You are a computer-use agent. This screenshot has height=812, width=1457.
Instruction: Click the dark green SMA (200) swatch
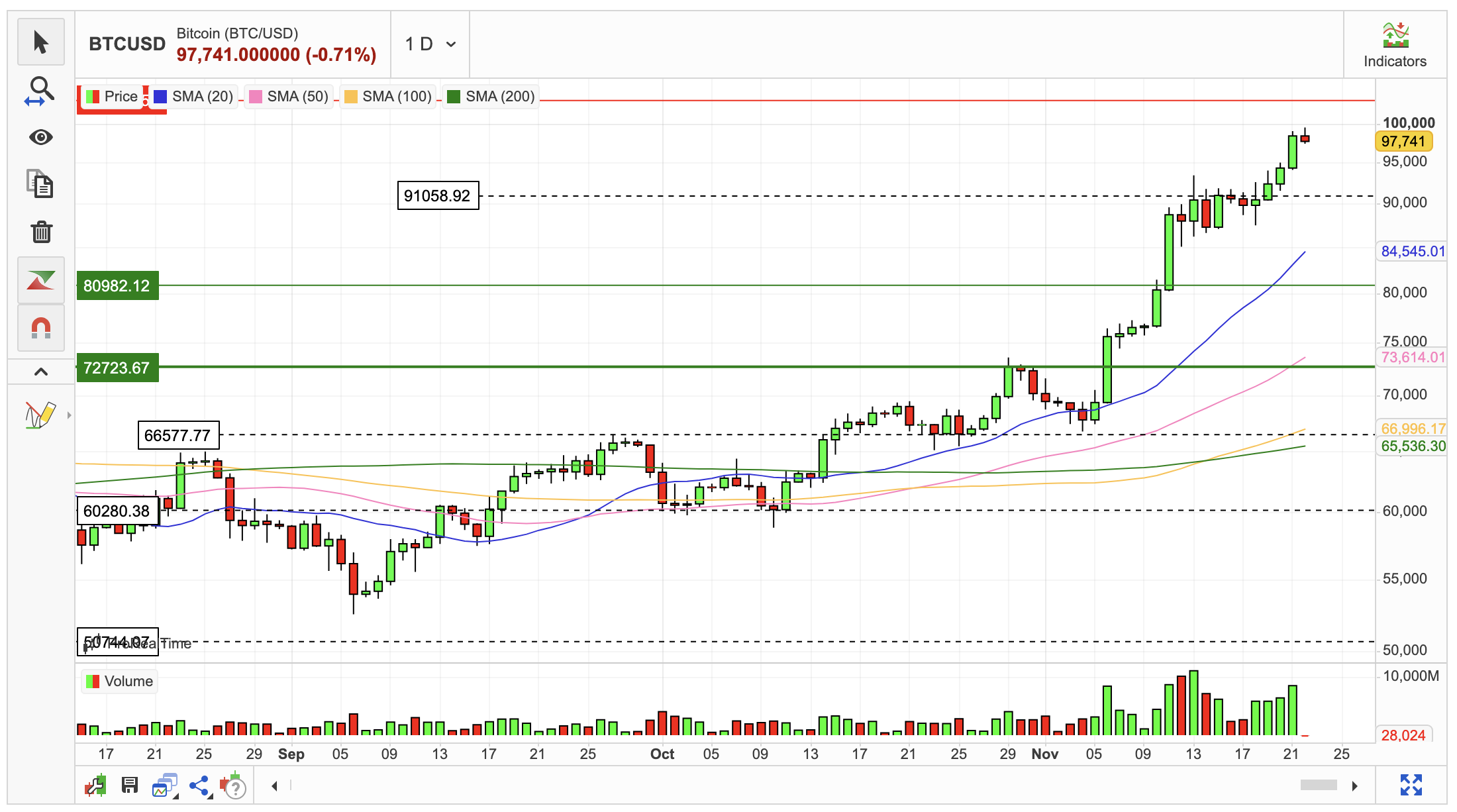click(454, 97)
